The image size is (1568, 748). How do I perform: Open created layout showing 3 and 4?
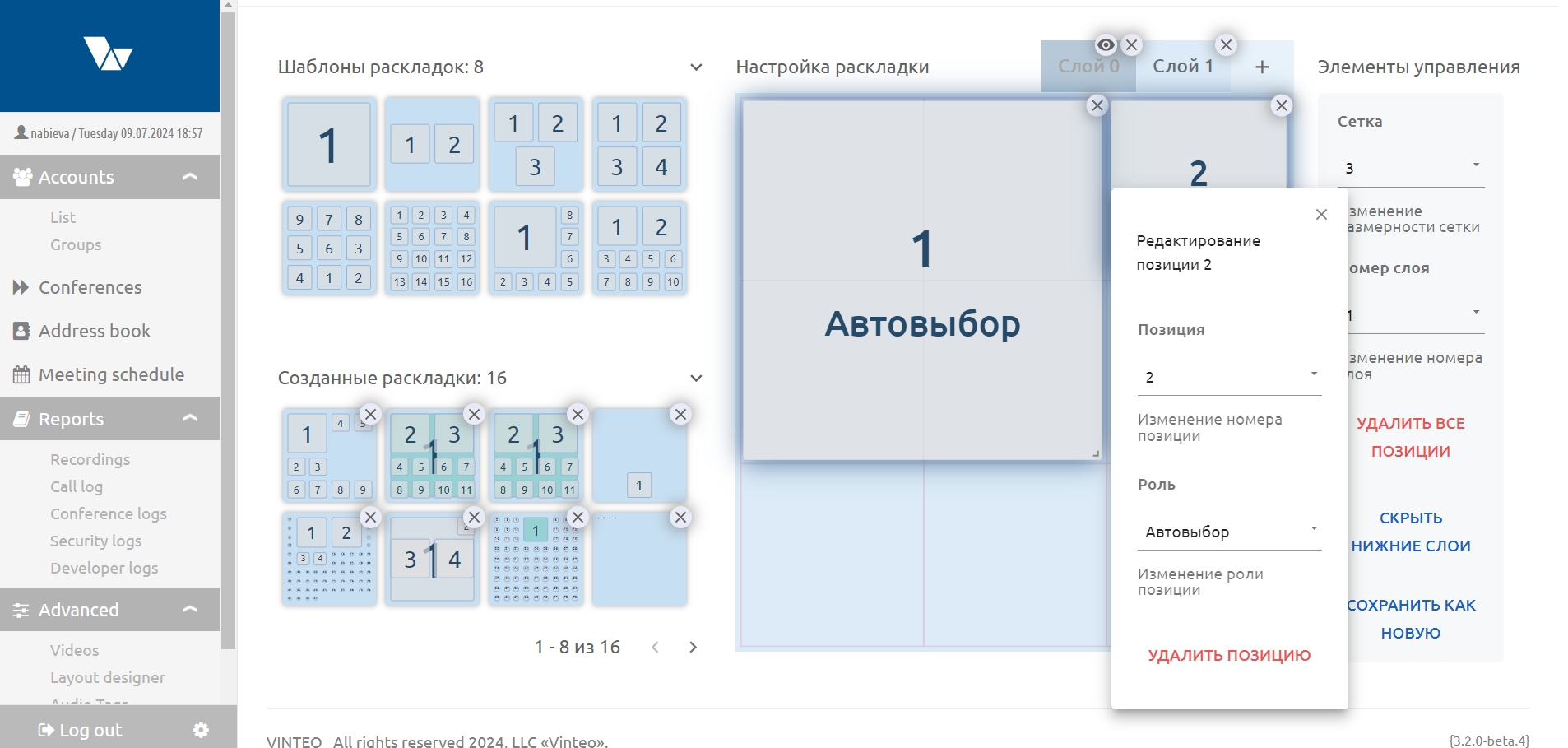432,559
